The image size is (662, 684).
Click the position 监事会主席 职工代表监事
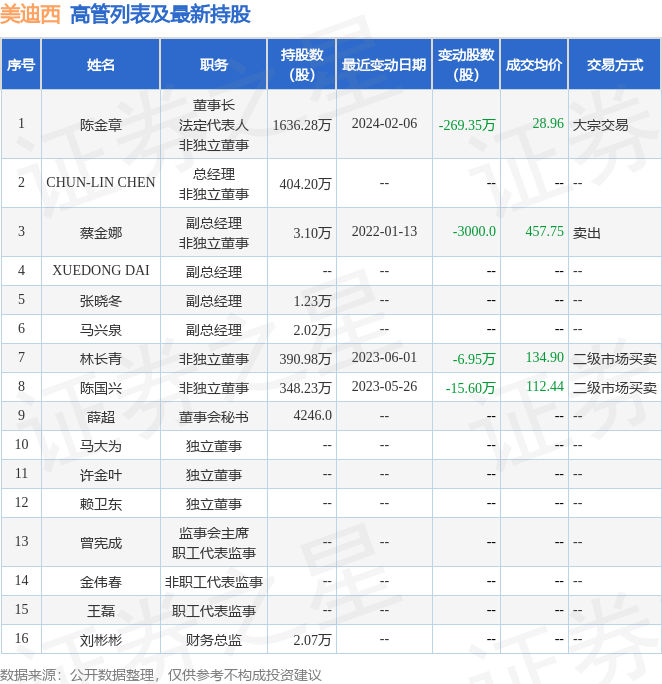(214, 543)
